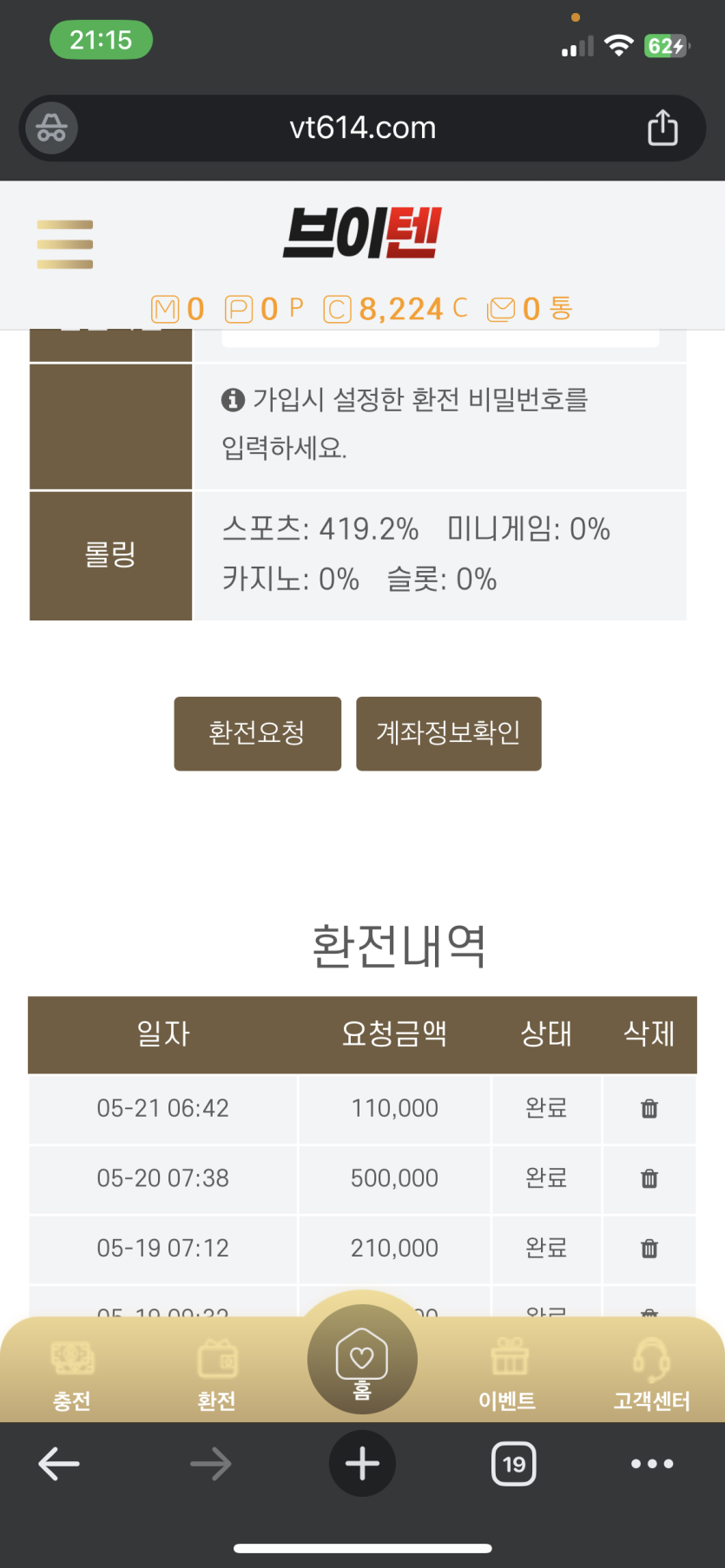Delete the 500,000 exchange record
725x1568 pixels.
(x=649, y=1178)
